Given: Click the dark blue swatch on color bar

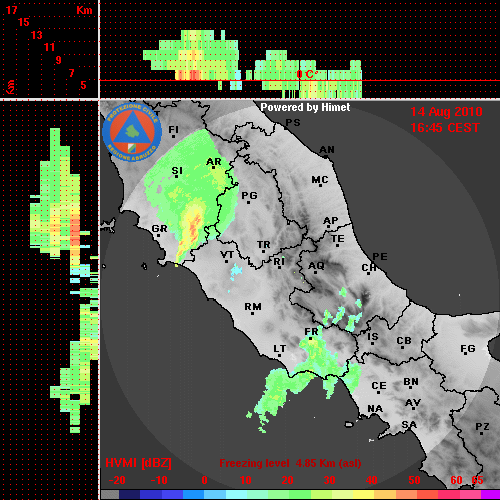Looking at the screenshot, I should point(129,495).
